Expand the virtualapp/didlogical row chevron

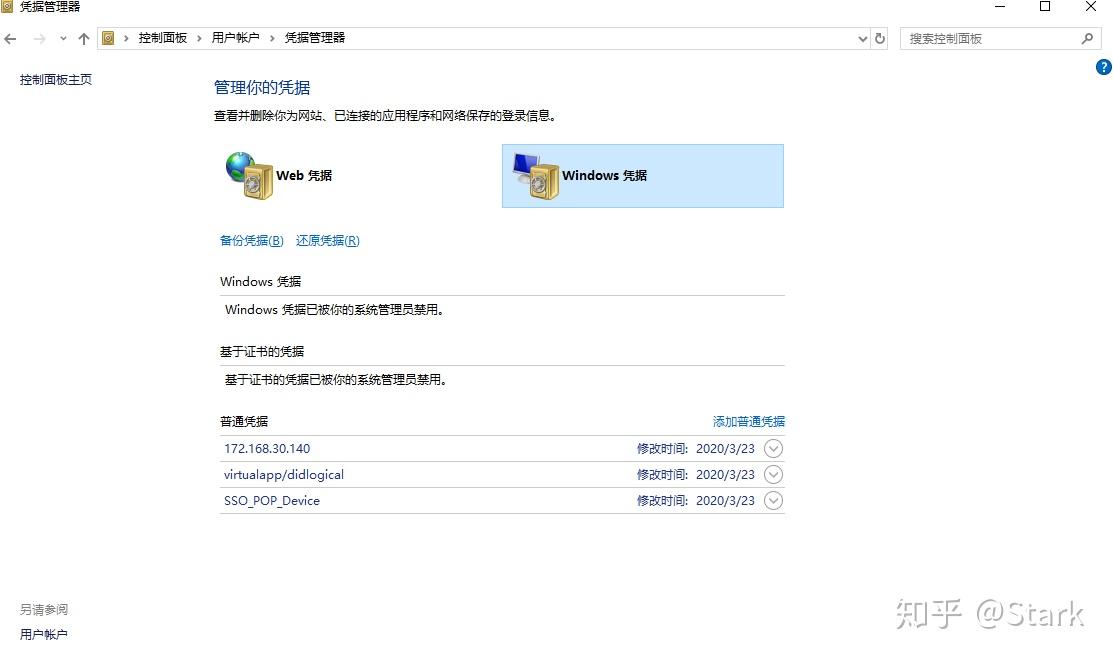(773, 474)
